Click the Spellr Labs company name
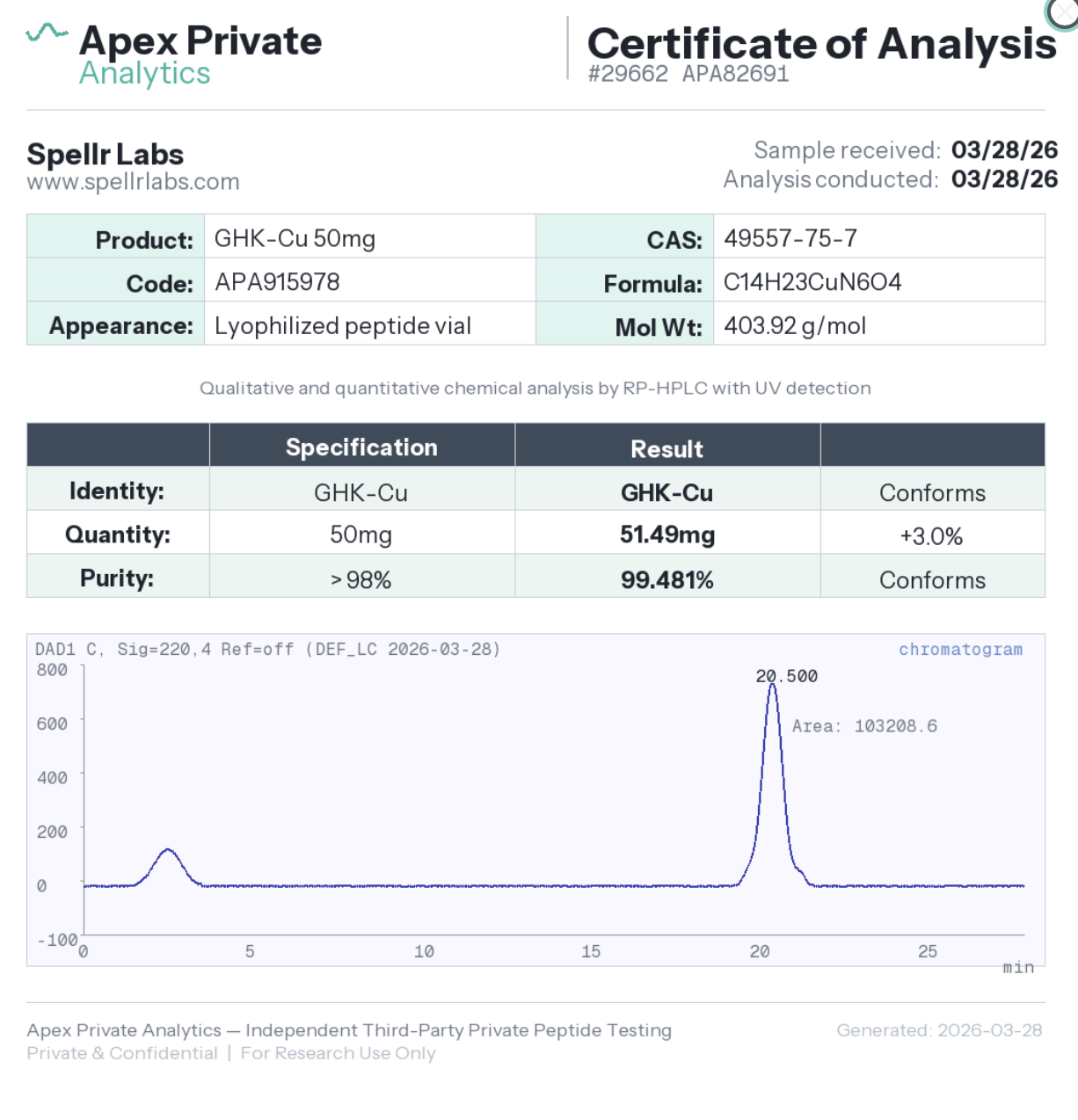1078x1120 pixels. [106, 155]
